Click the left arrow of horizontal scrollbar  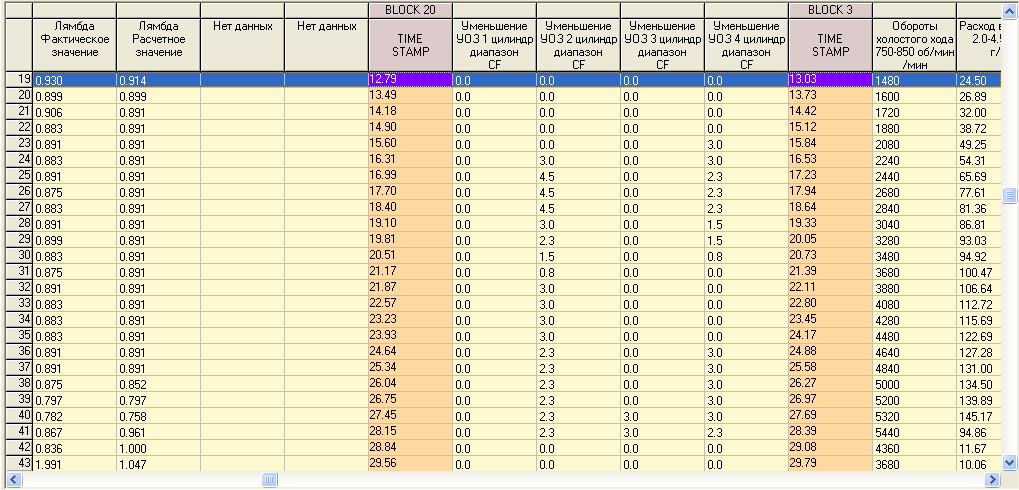click(8, 481)
